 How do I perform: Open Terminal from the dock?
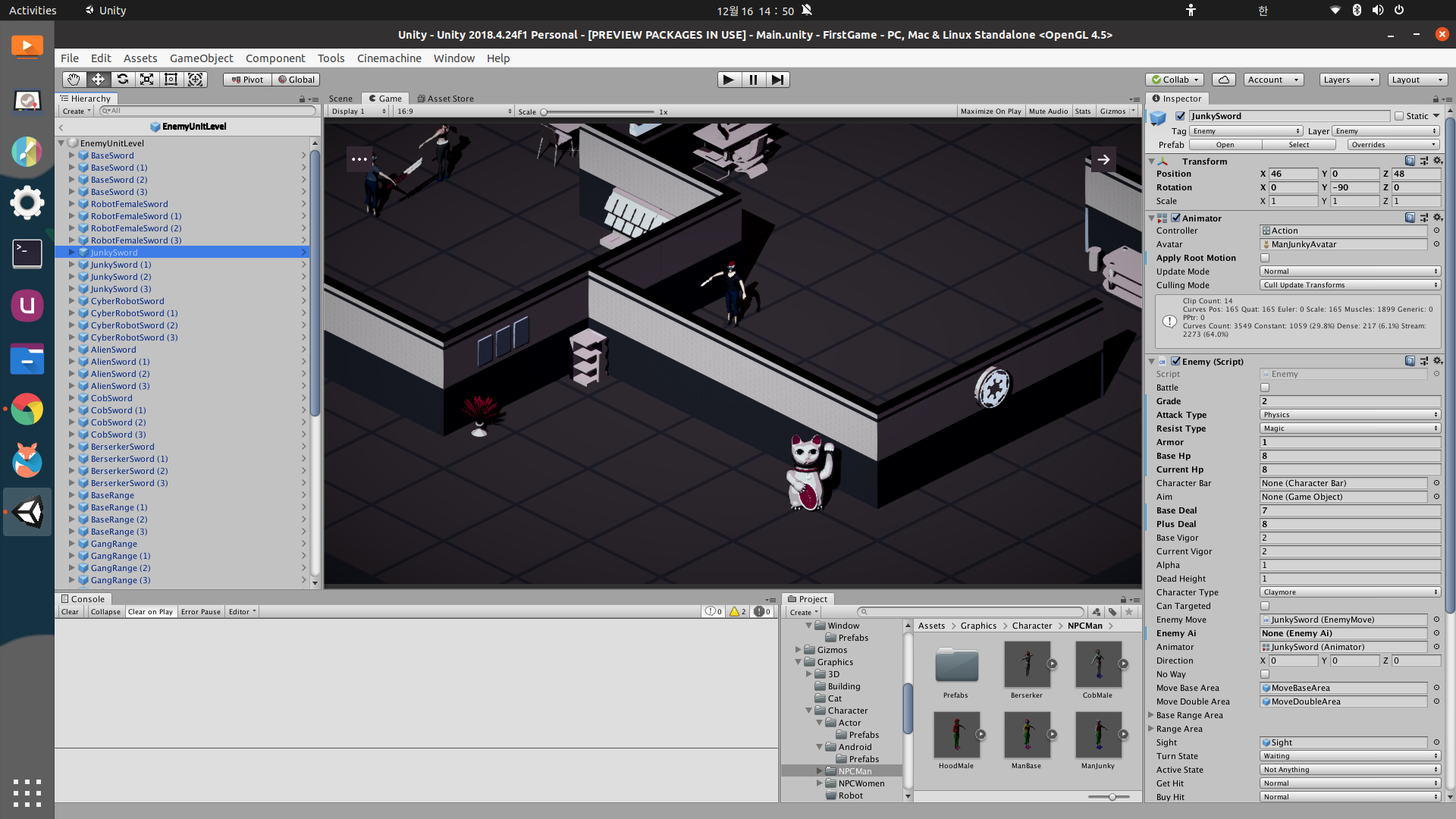pos(27,254)
